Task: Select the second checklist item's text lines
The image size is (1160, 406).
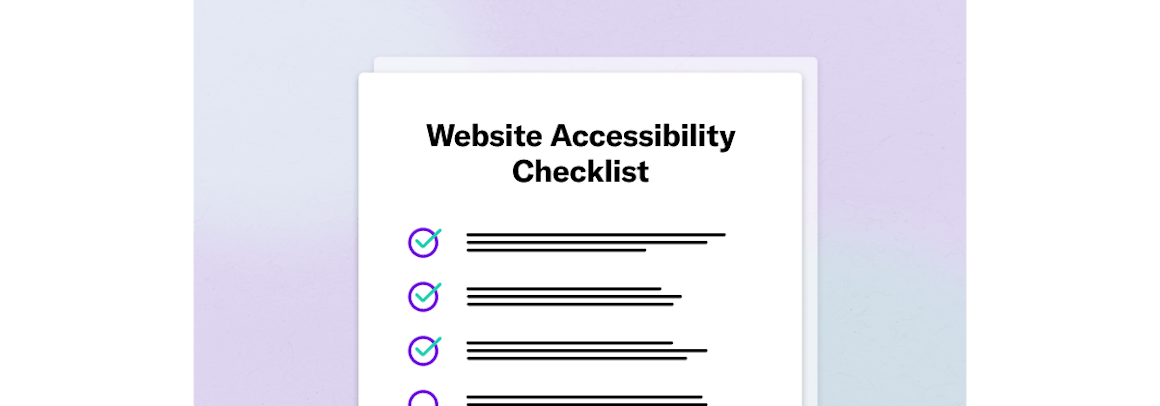Action: 573,296
